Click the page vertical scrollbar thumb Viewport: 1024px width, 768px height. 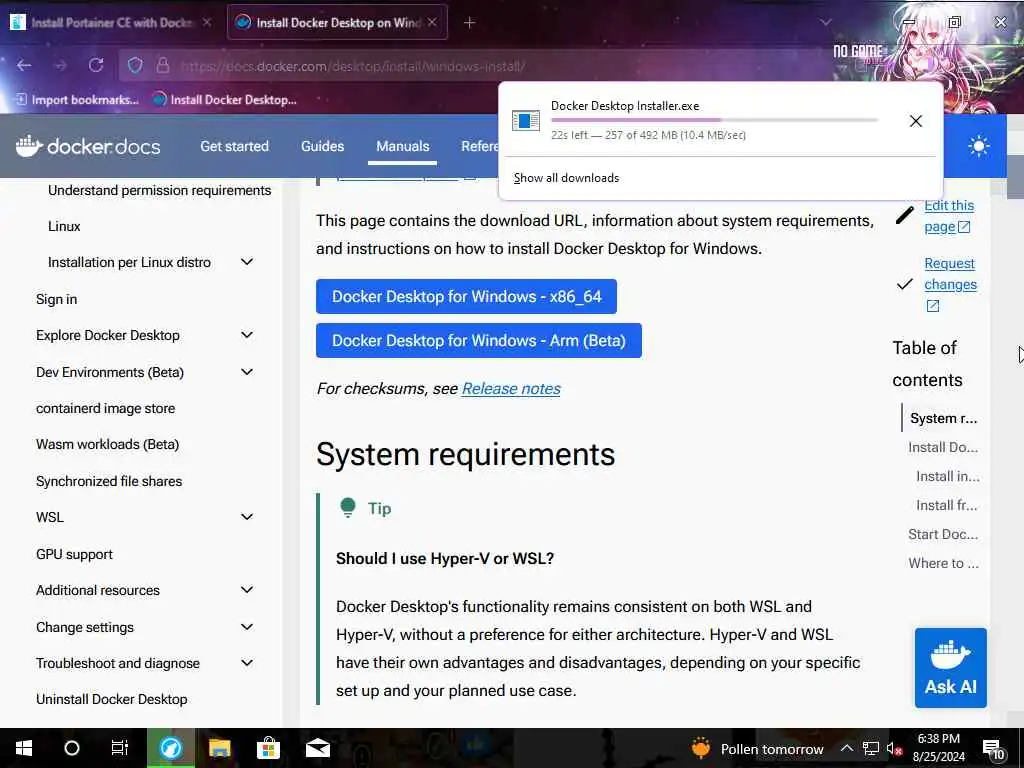coord(1014,177)
